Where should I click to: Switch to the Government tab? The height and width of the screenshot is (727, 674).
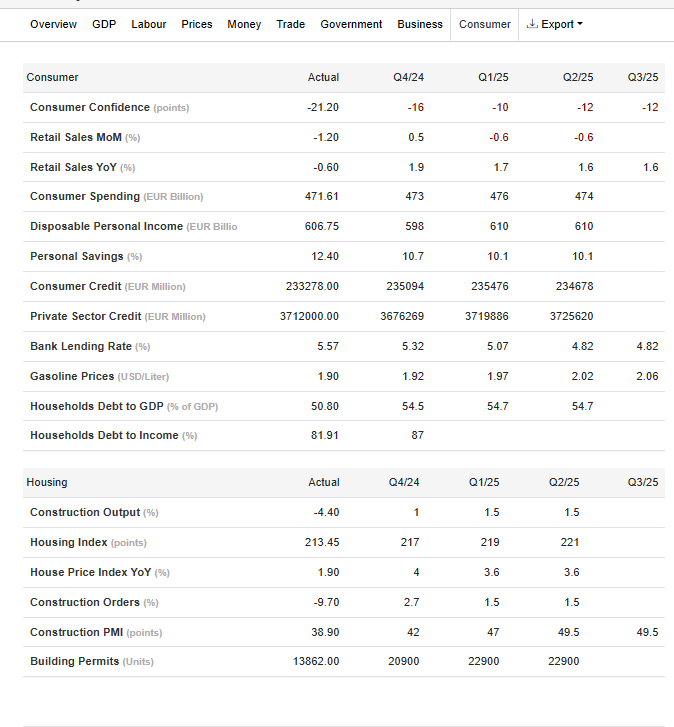point(351,24)
